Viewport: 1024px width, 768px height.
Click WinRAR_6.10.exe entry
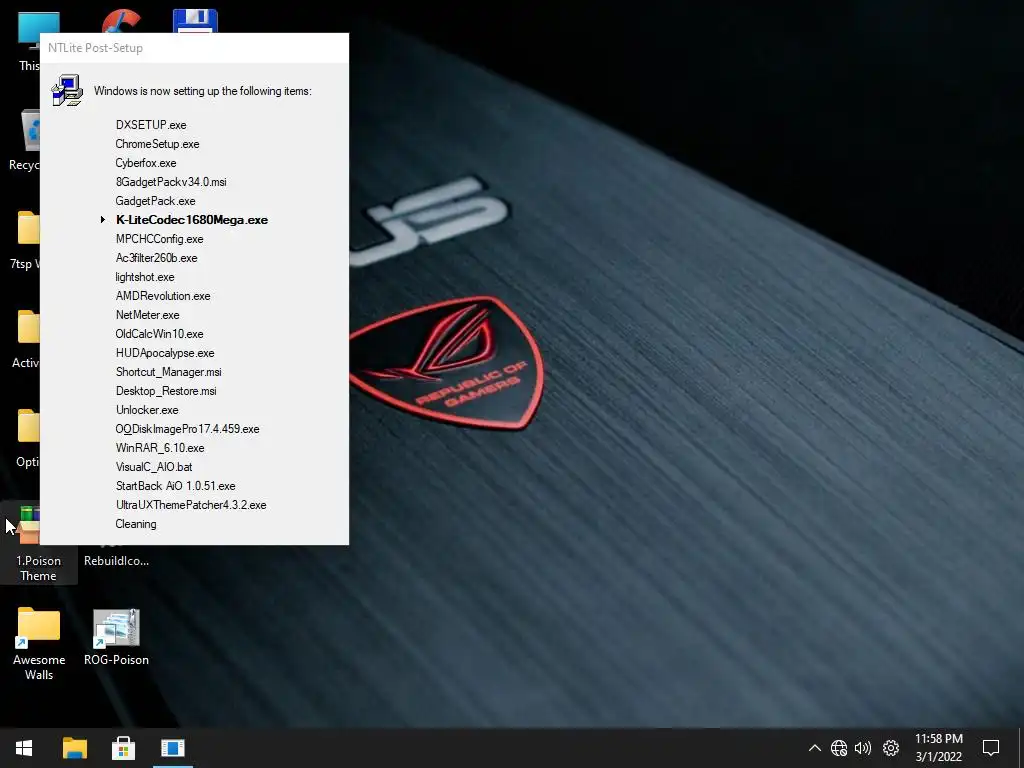click(x=160, y=447)
